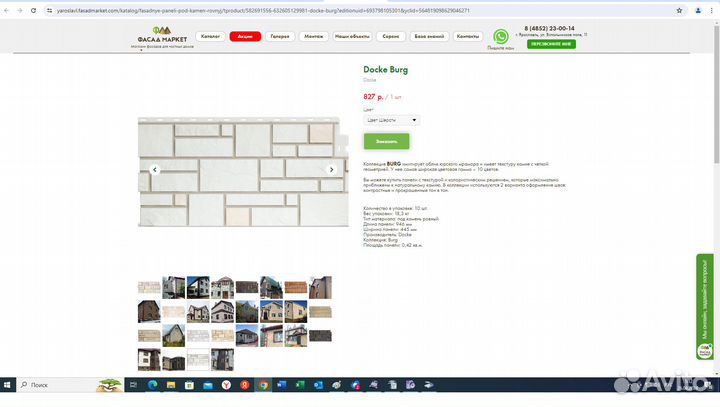Launch Microsoft Edge from the taskbar

pyautogui.click(x=152, y=385)
